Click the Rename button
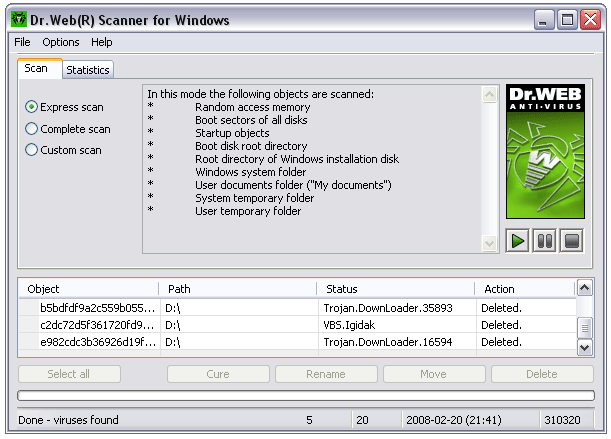This screenshot has width=611, height=439. pos(326,374)
